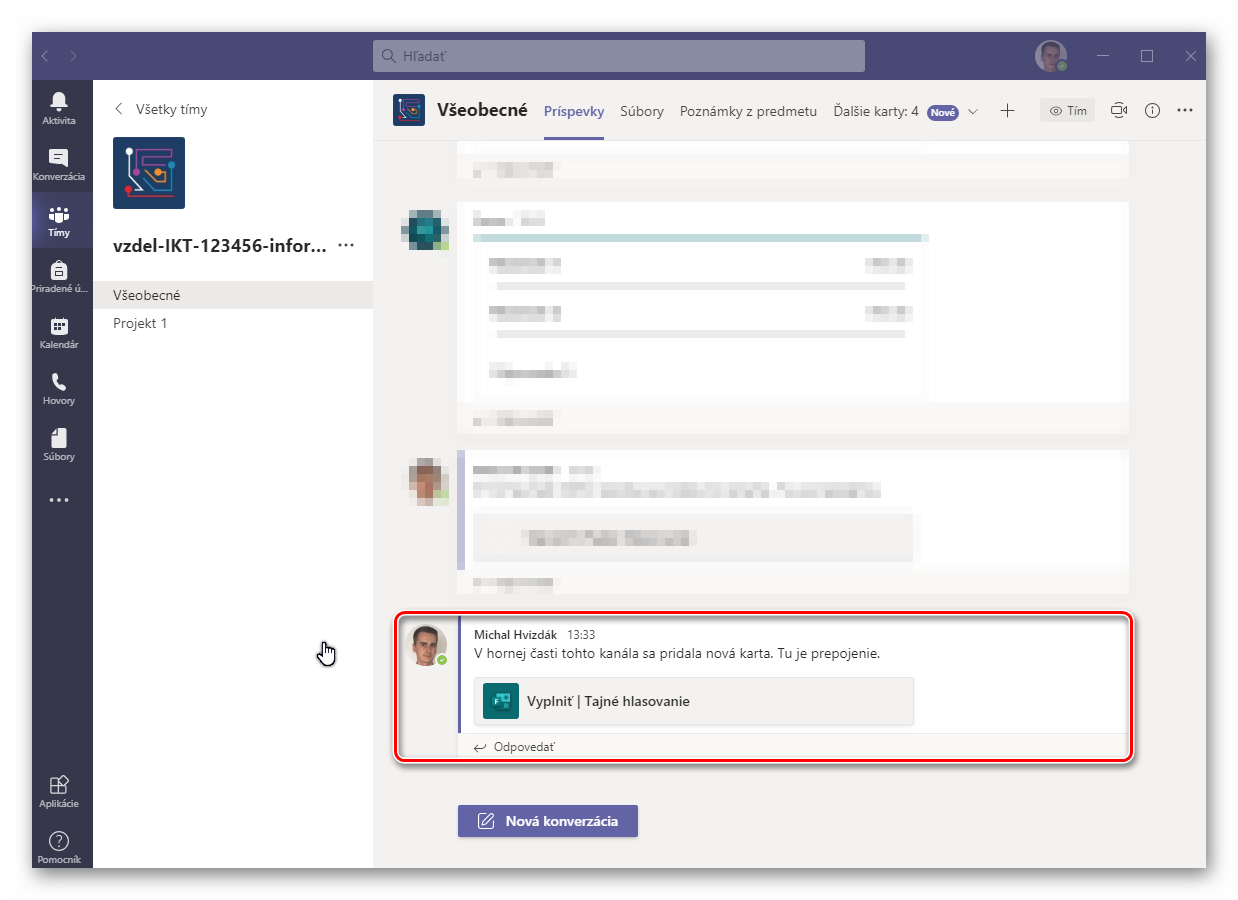Image resolution: width=1238 pixels, height=900 pixels.
Task: Open Konverzácia chat in sidebar
Action: point(59,163)
